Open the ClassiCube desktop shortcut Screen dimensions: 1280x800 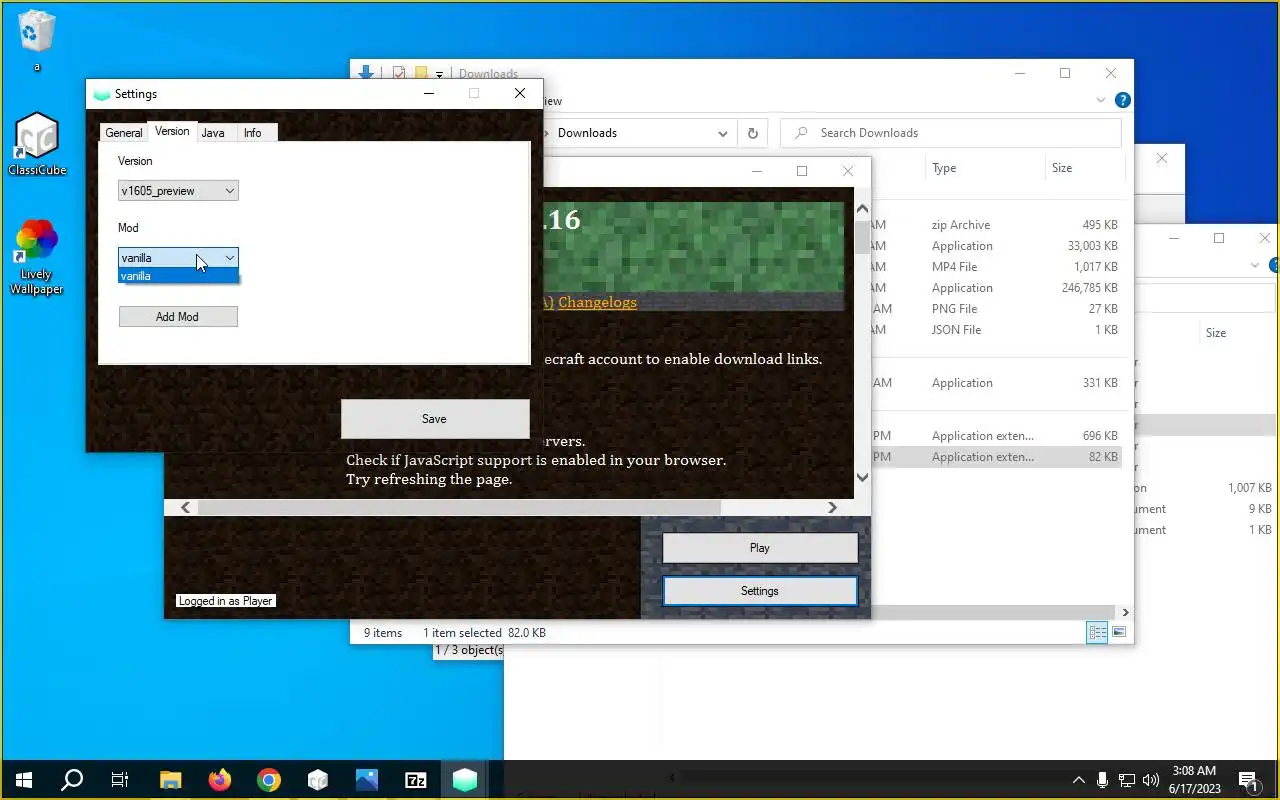point(37,145)
